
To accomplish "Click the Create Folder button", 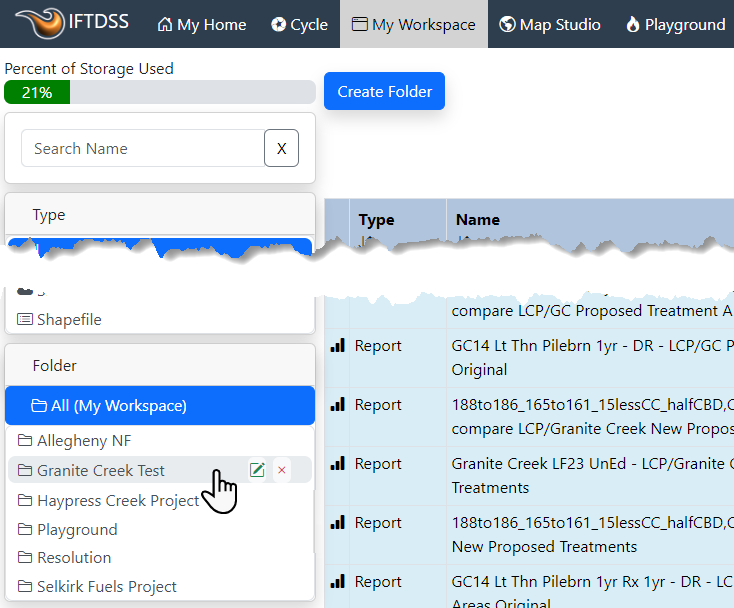I will pyautogui.click(x=384, y=91).
